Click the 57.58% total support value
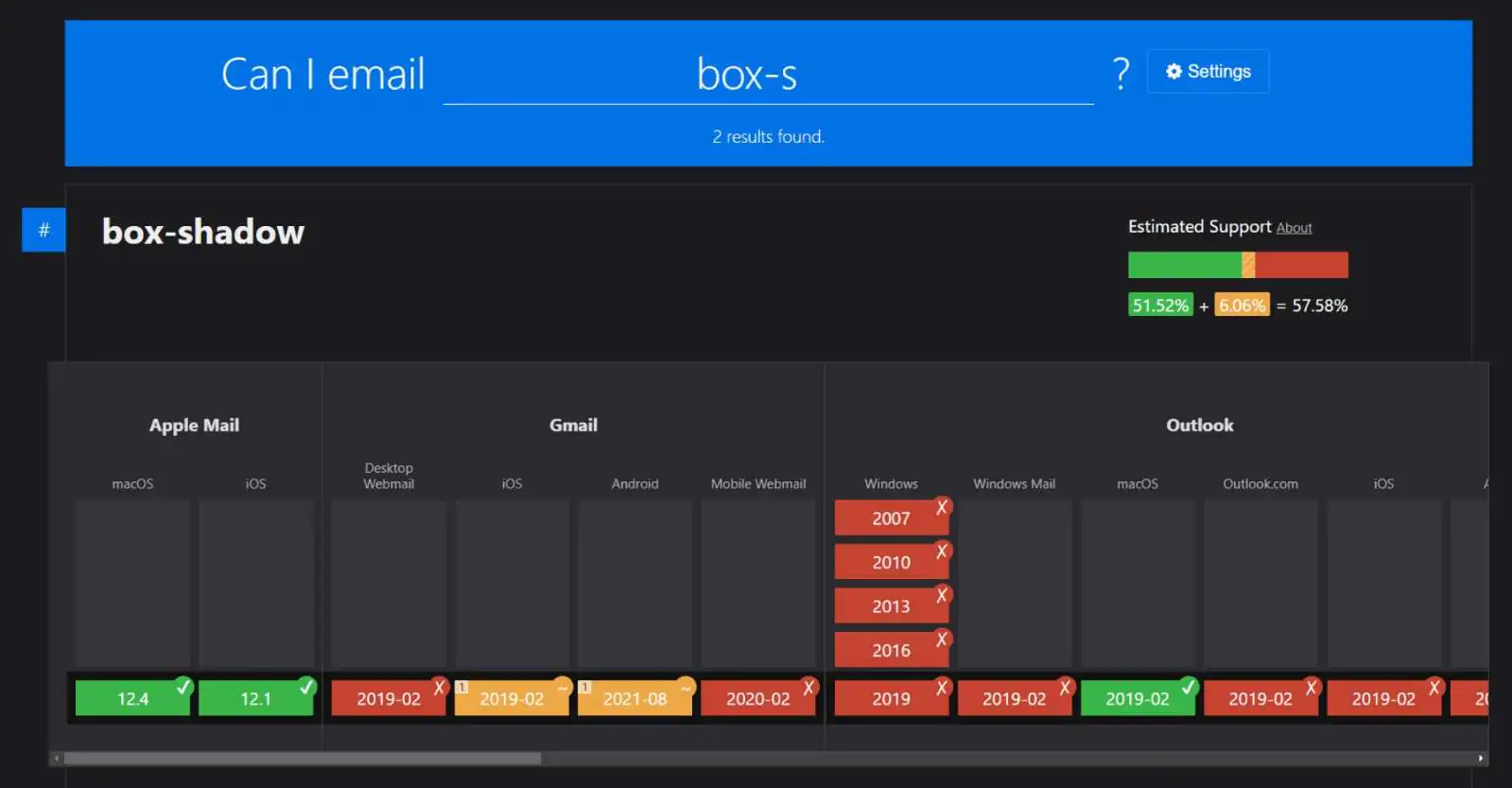 pos(1320,306)
